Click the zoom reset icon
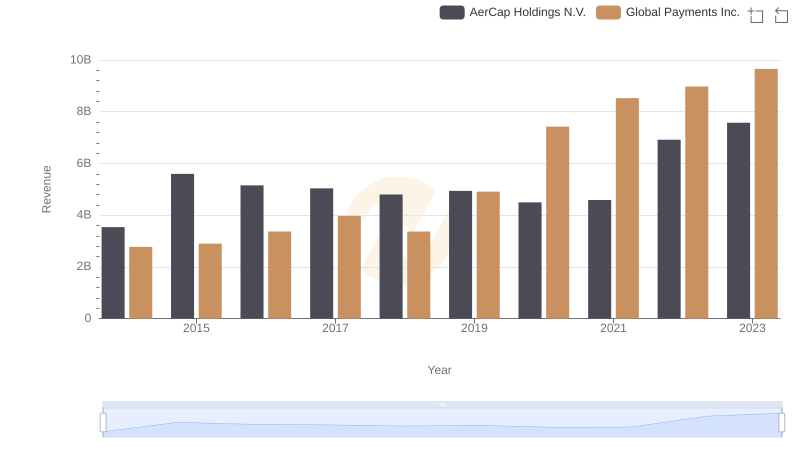Viewport: 800px width, 461px height. [781, 15]
